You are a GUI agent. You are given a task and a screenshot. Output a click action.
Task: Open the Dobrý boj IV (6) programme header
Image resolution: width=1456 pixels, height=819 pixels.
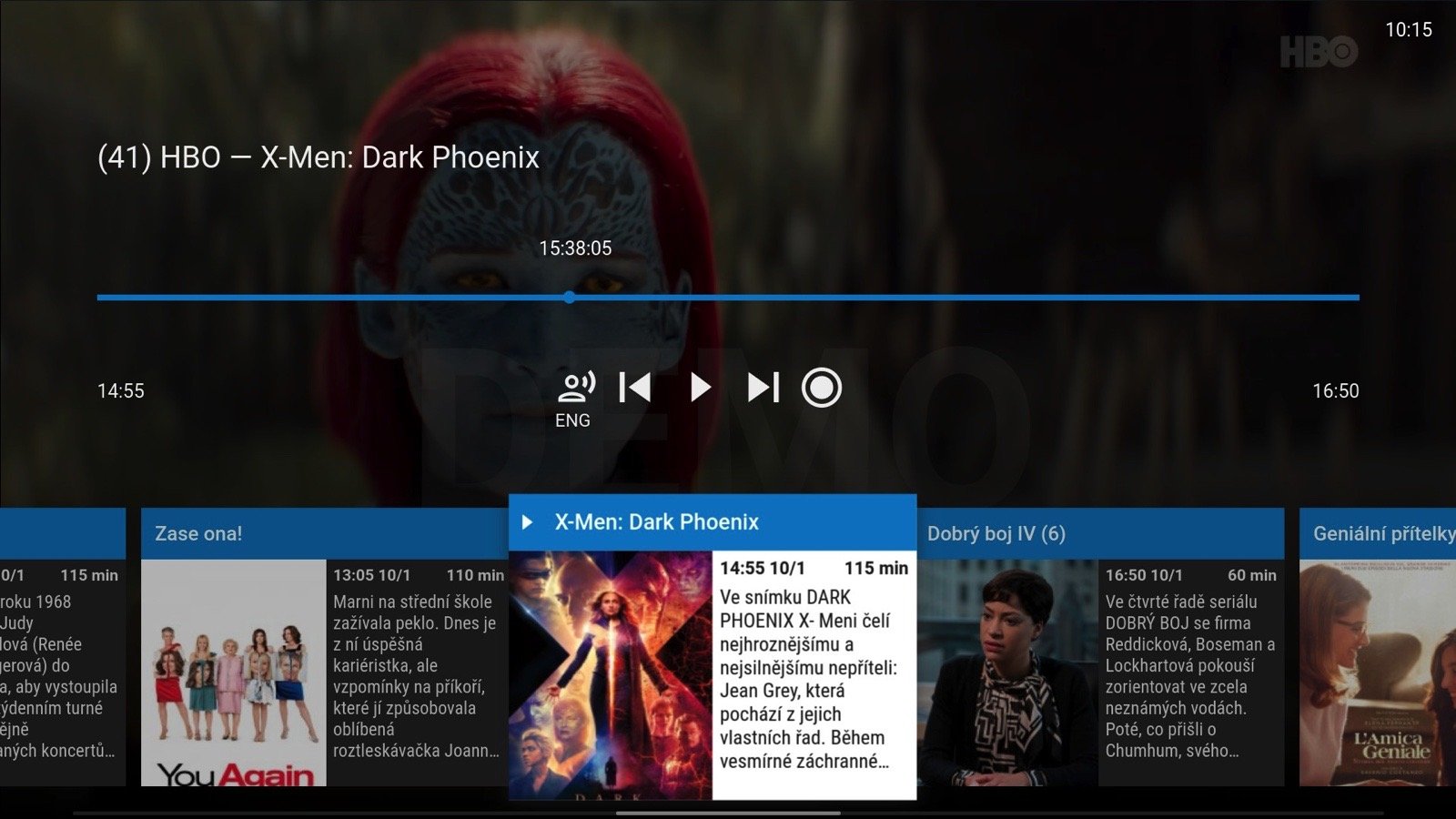pyautogui.click(x=1100, y=534)
